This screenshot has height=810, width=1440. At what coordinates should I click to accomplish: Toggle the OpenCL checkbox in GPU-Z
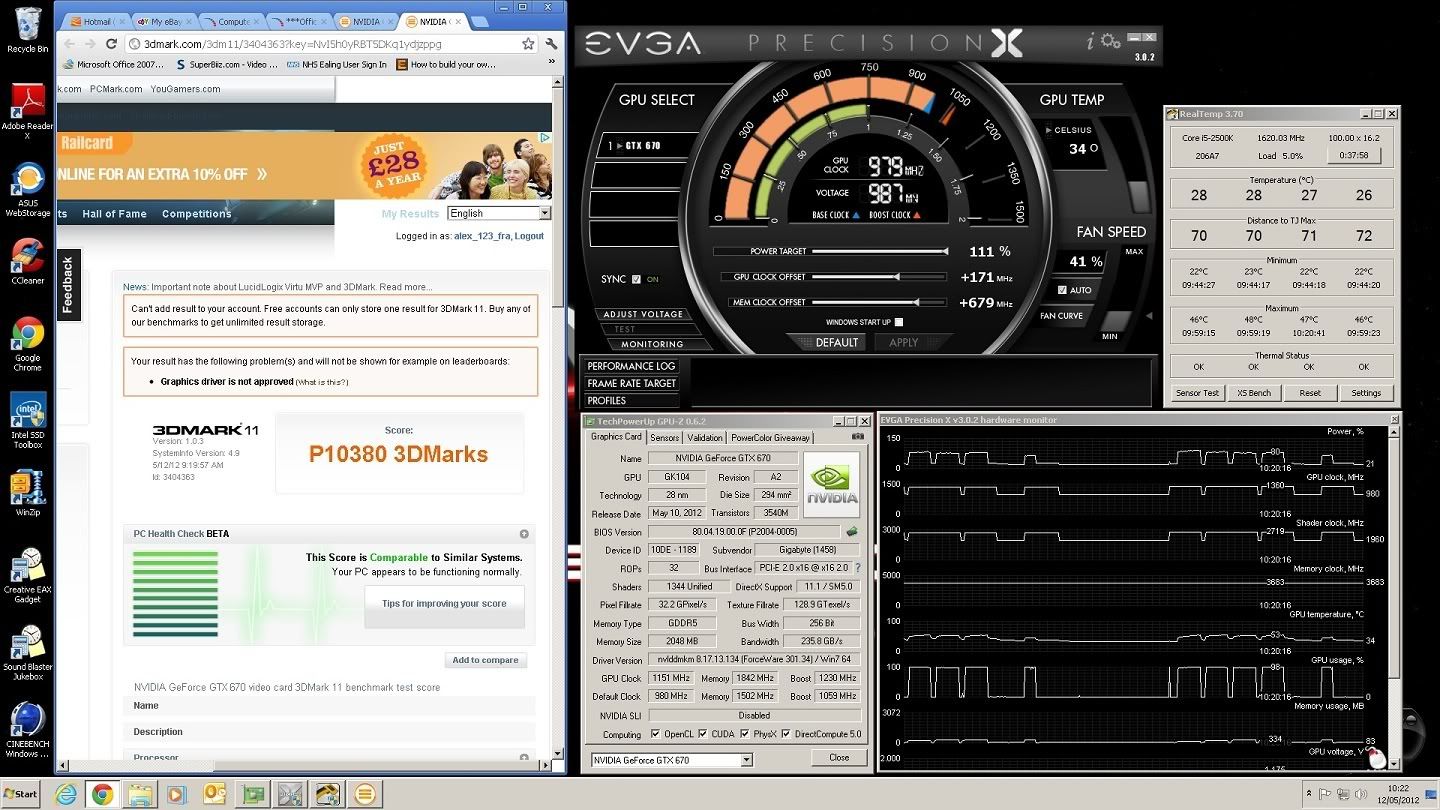click(x=656, y=734)
